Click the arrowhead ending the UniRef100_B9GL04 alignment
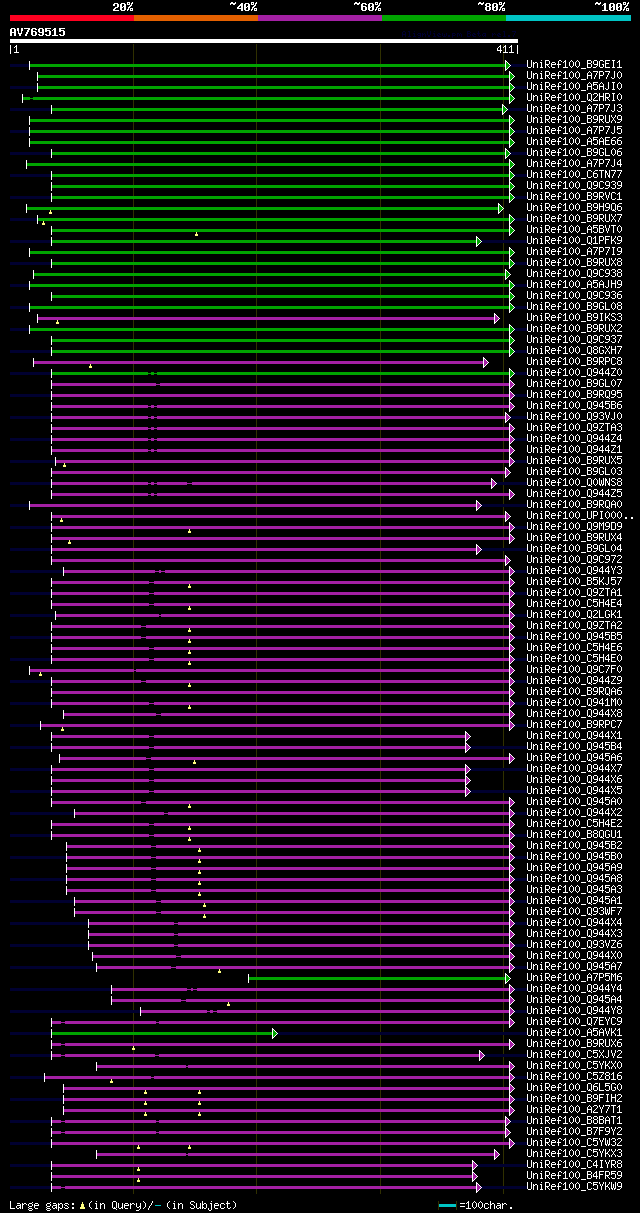Screen dimensions: 640x1213 pyautogui.click(x=479, y=549)
